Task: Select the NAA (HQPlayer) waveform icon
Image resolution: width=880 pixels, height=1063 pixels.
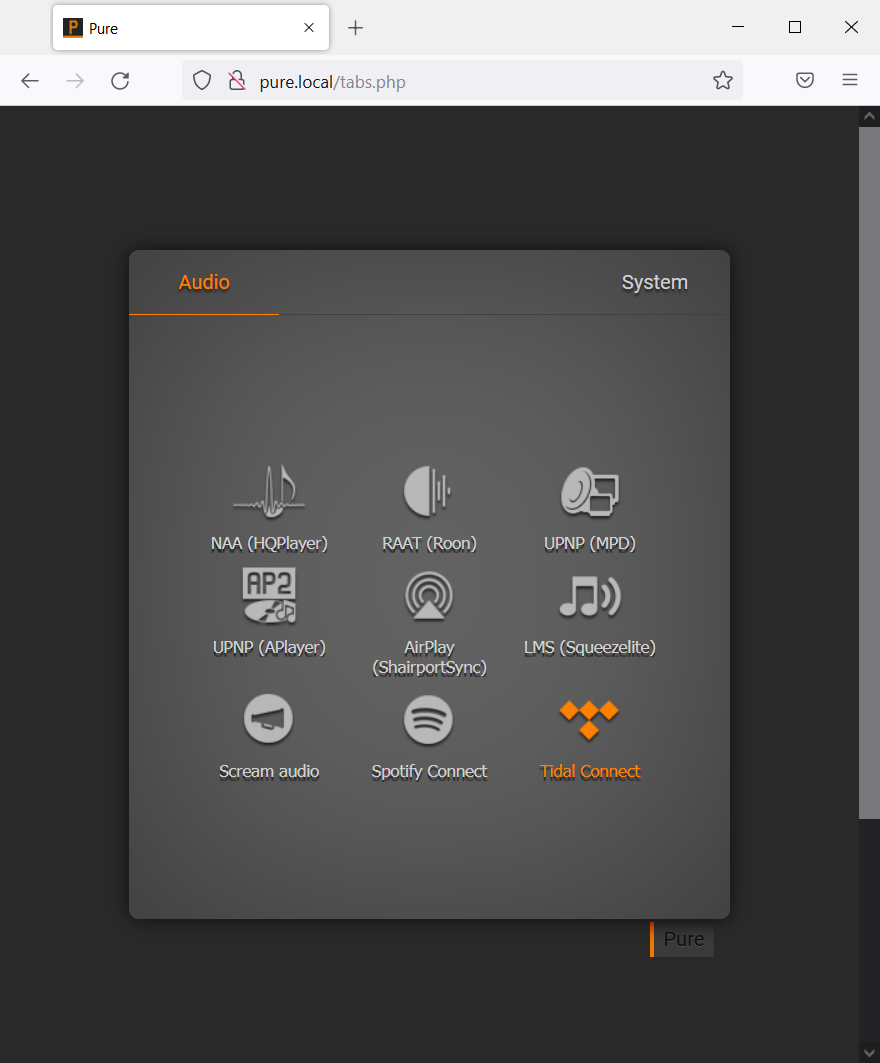Action: 269,492
